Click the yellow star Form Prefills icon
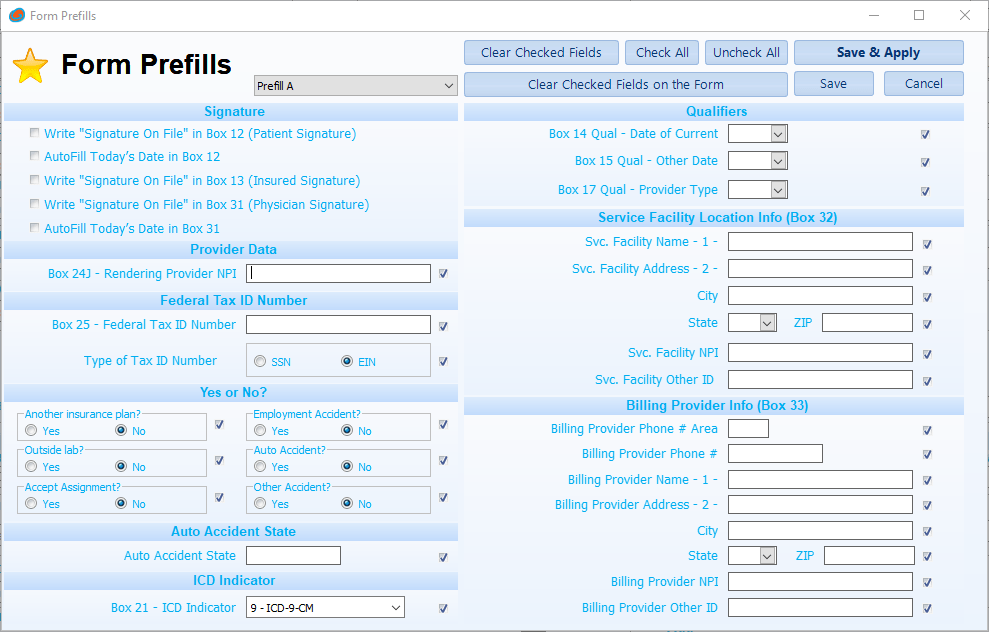 pos(30,65)
